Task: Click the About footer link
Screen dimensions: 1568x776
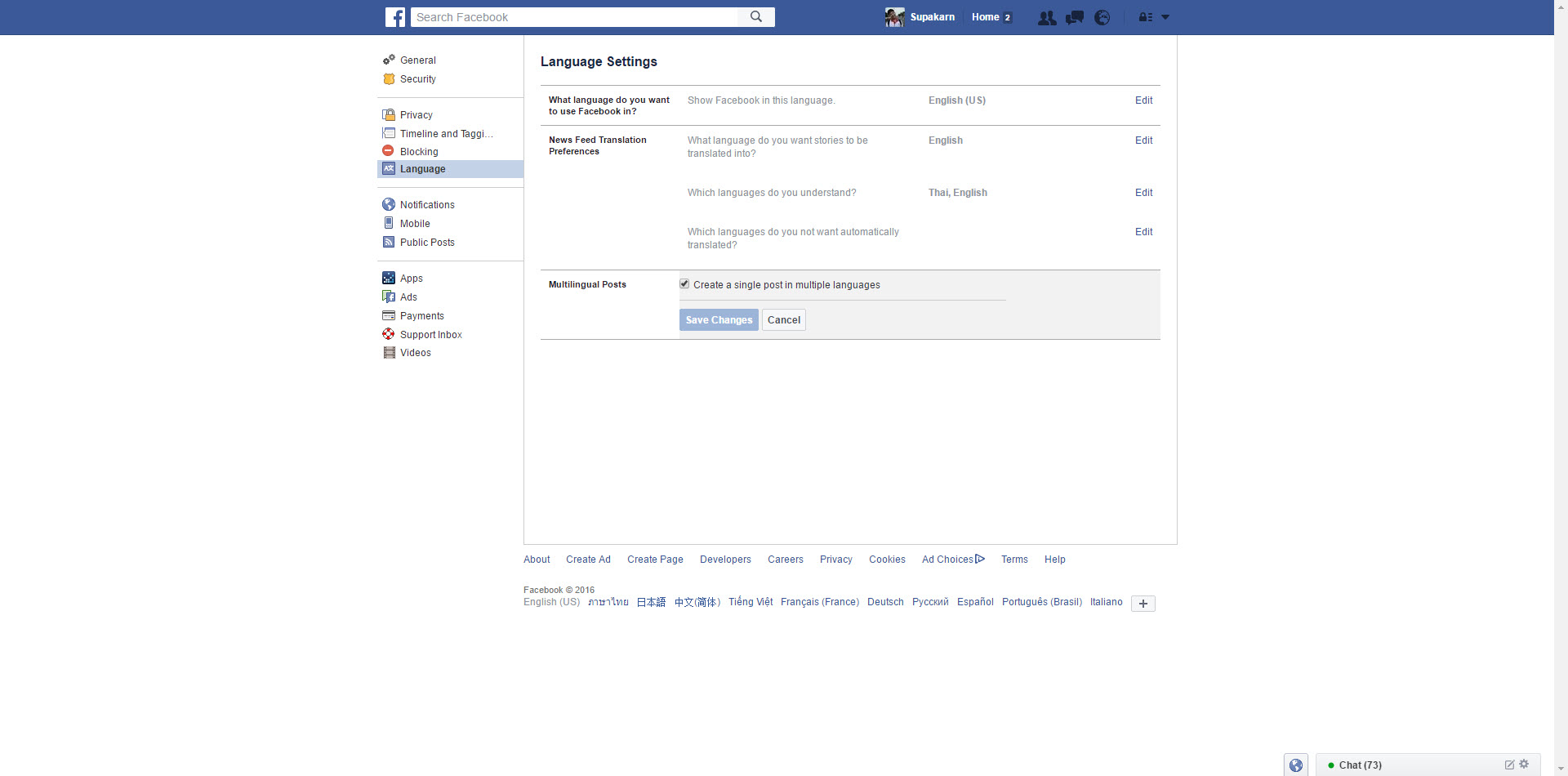Action: (537, 560)
